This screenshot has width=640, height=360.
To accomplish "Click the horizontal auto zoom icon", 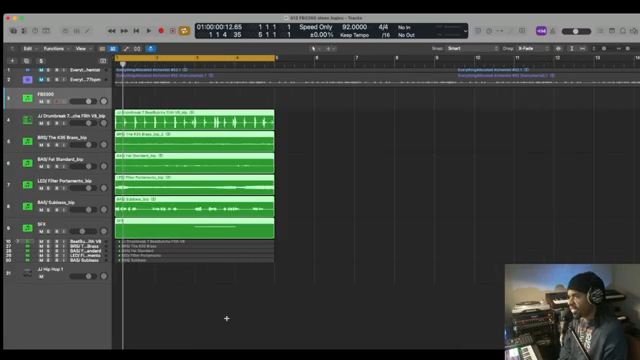I will click(582, 49).
